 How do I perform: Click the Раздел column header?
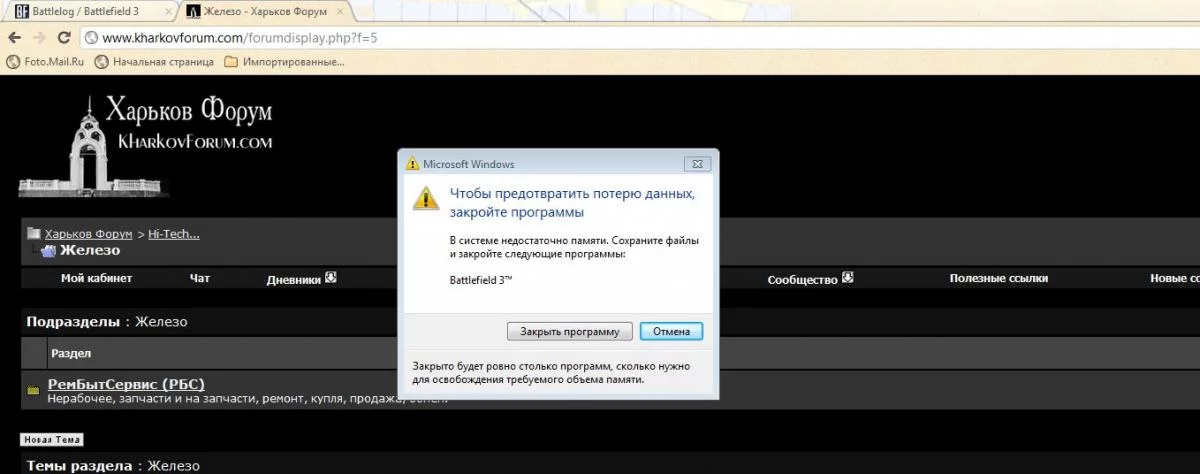[71, 354]
